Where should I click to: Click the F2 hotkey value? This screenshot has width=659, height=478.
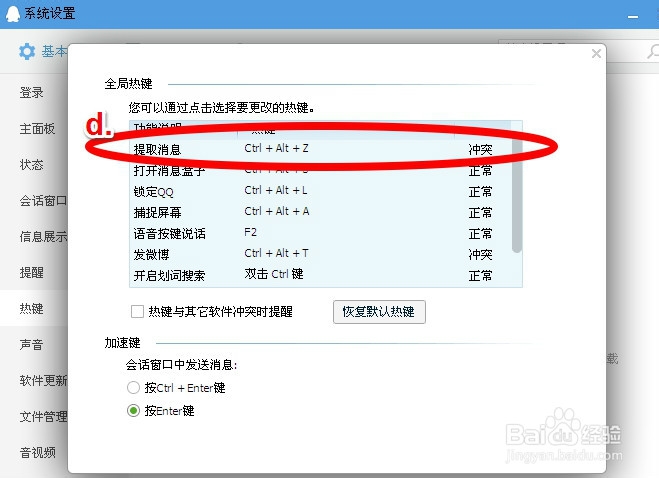(x=250, y=232)
